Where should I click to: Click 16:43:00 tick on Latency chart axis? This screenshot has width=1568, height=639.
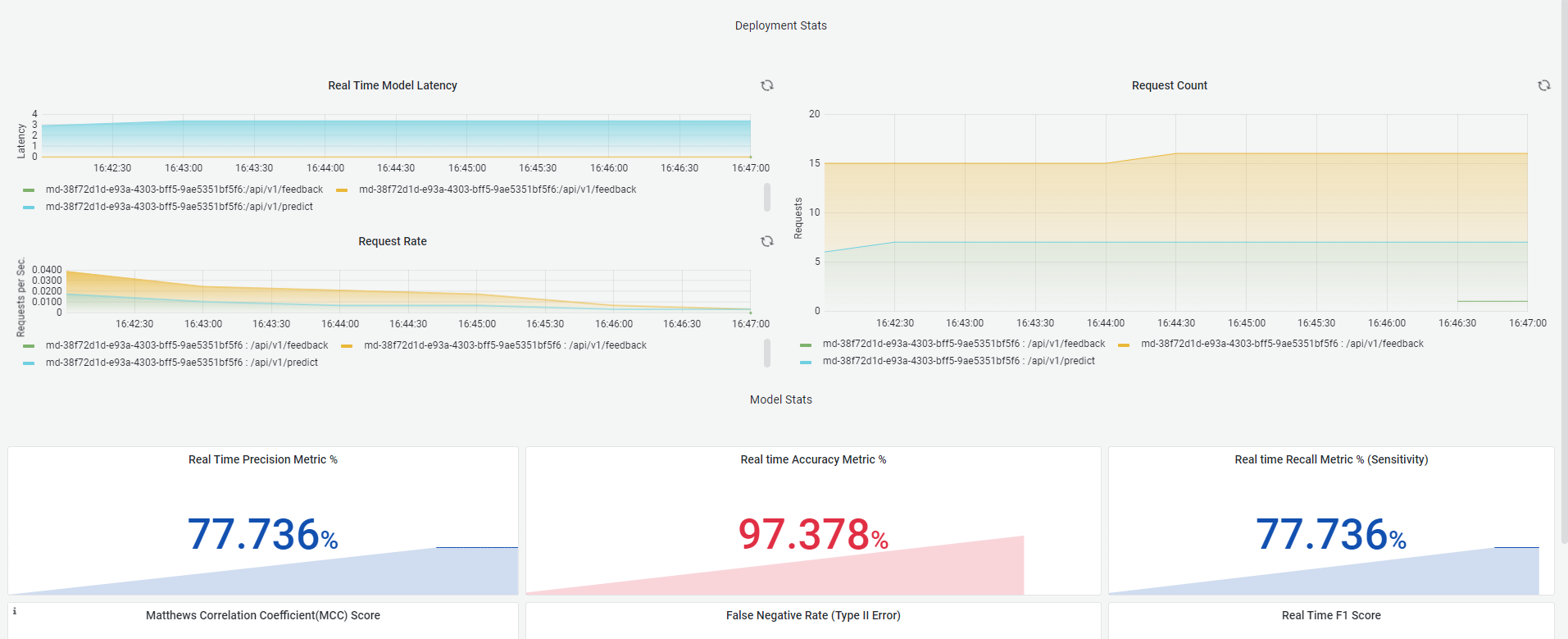184,168
